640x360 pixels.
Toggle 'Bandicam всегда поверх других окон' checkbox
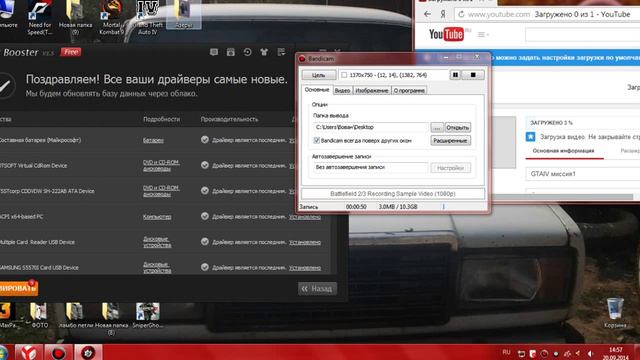(316, 140)
